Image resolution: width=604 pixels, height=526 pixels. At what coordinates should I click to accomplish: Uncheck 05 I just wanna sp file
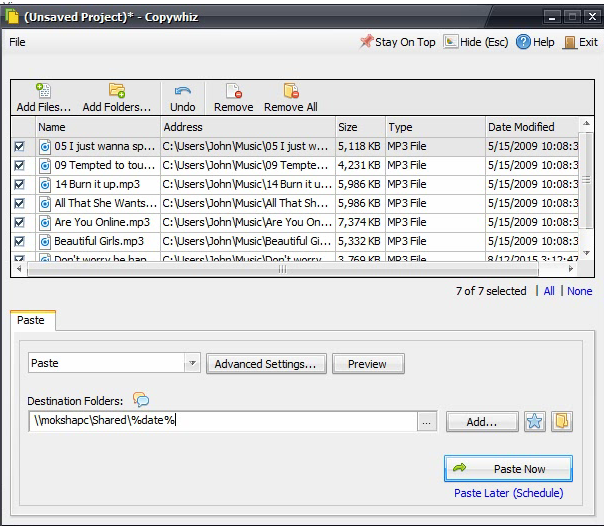point(19,146)
